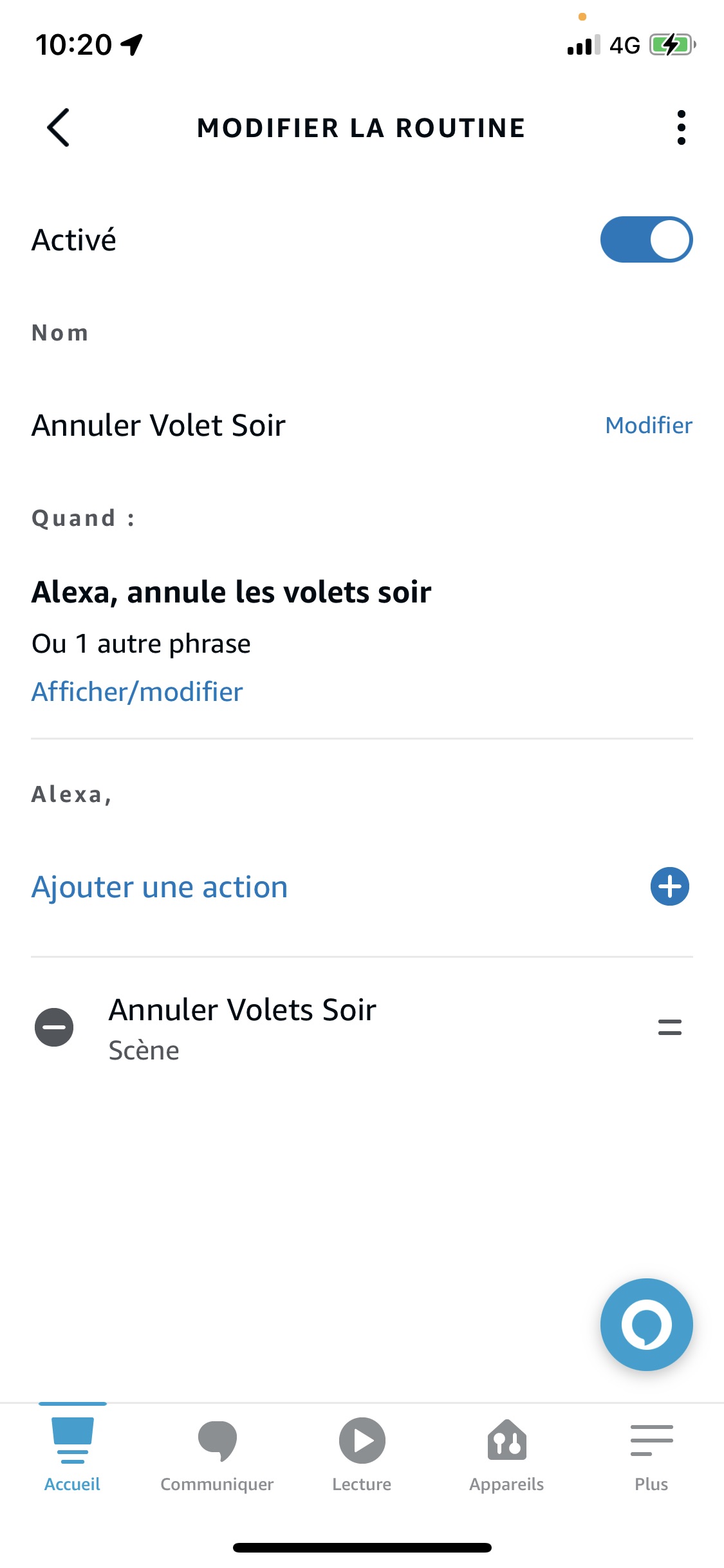This screenshot has width=724, height=1568.
Task: Tap the trigger phrase Alexa, annule les volets soir
Action: click(231, 592)
